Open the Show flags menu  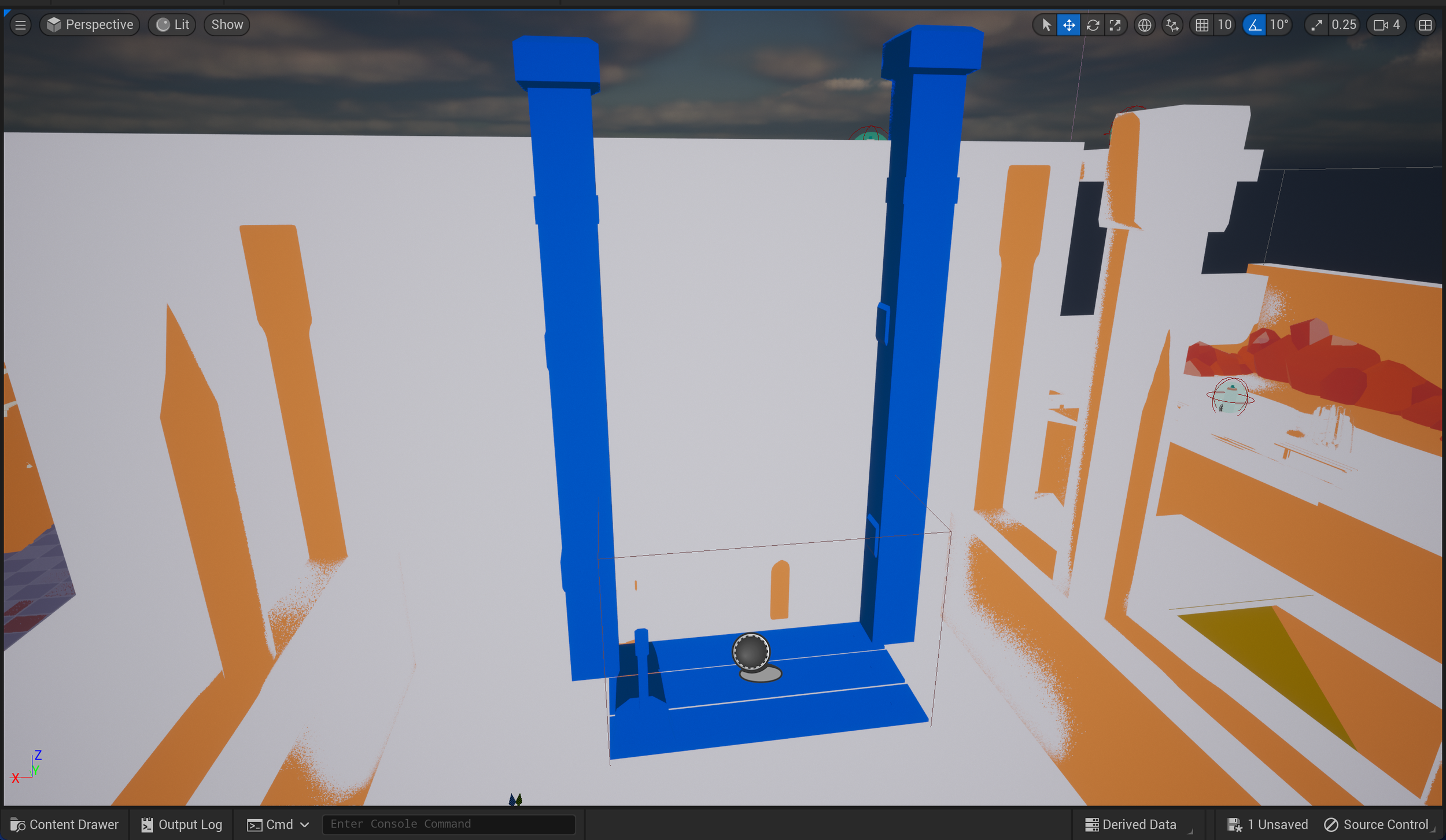pos(227,25)
